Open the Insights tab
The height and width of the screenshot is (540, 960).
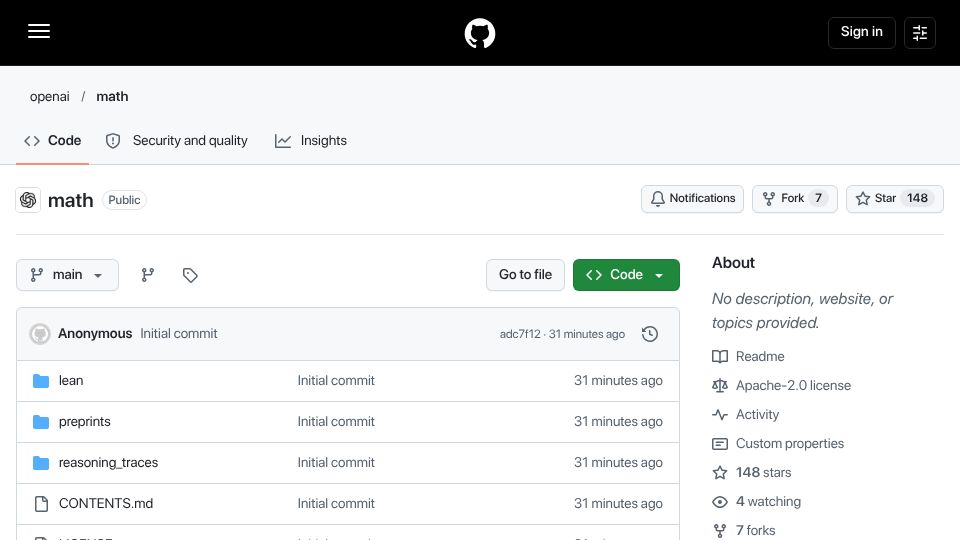click(x=311, y=141)
